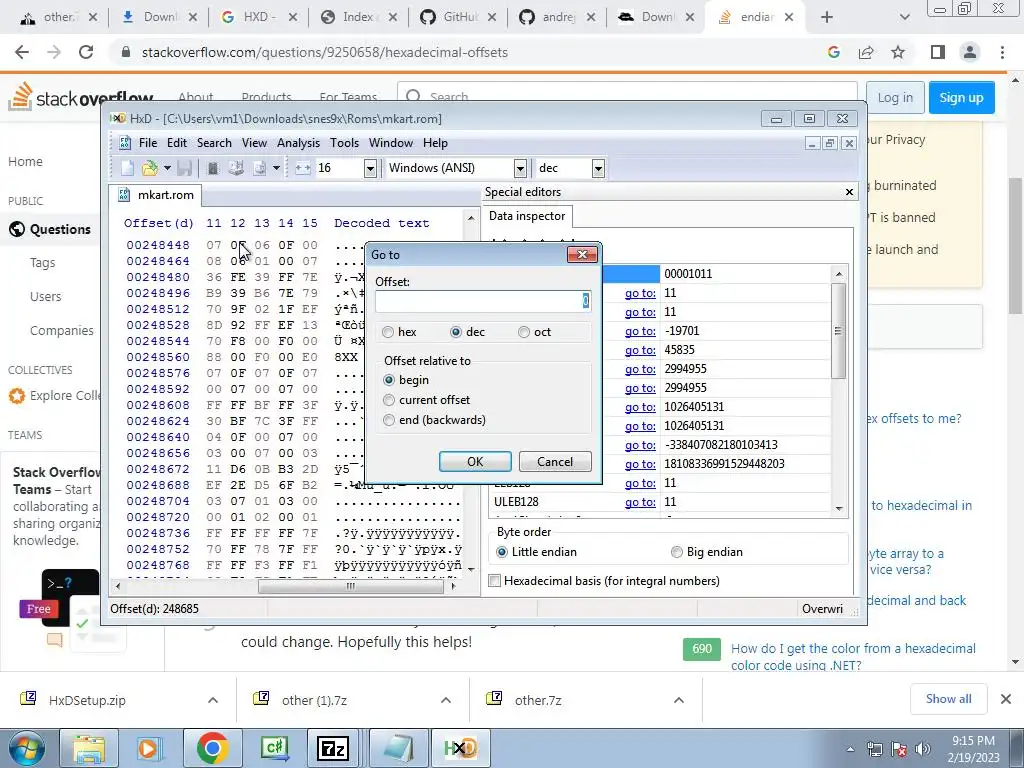
Task: Select the hex radio button
Action: click(389, 332)
